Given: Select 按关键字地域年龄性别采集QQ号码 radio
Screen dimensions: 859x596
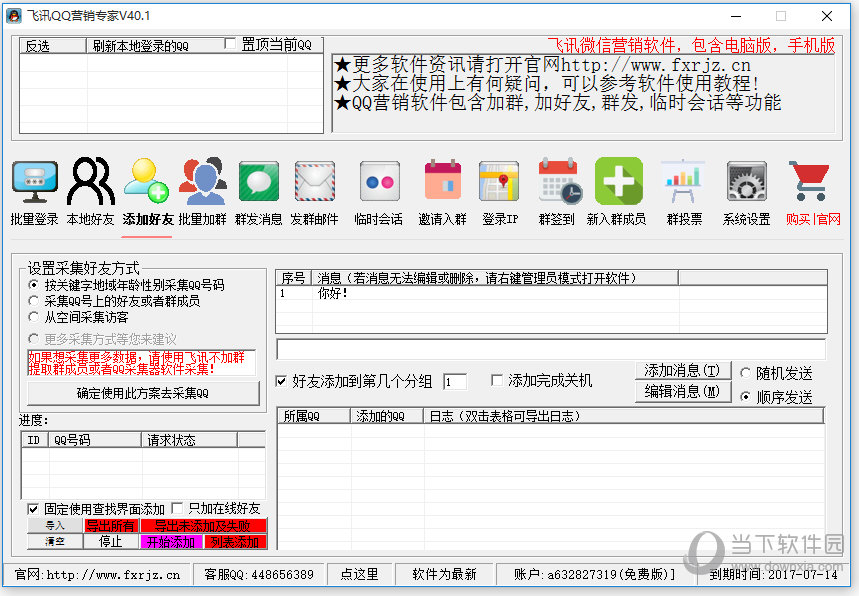Looking at the screenshot, I should (34, 285).
